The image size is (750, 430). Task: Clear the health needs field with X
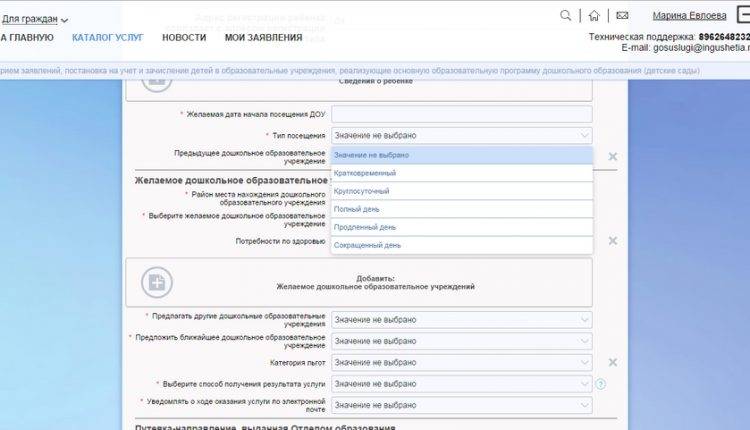point(613,241)
